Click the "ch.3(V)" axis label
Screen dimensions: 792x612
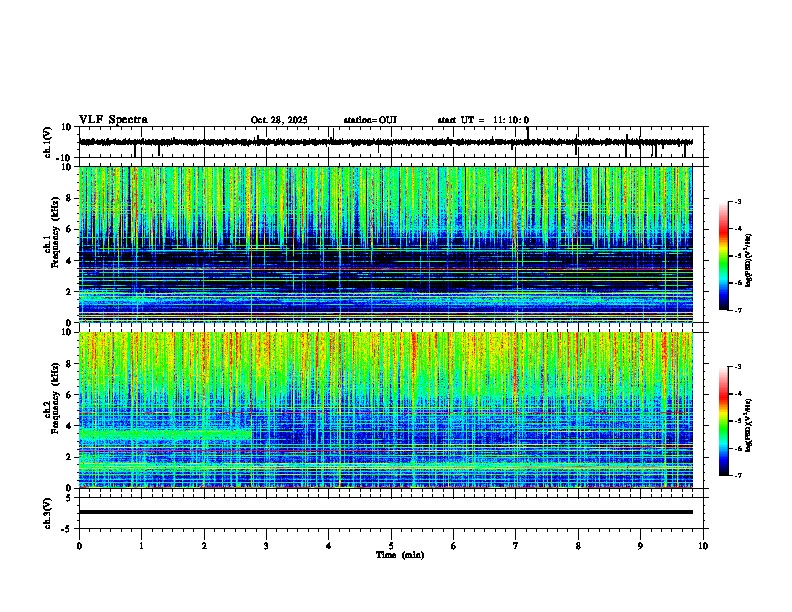(x=48, y=513)
